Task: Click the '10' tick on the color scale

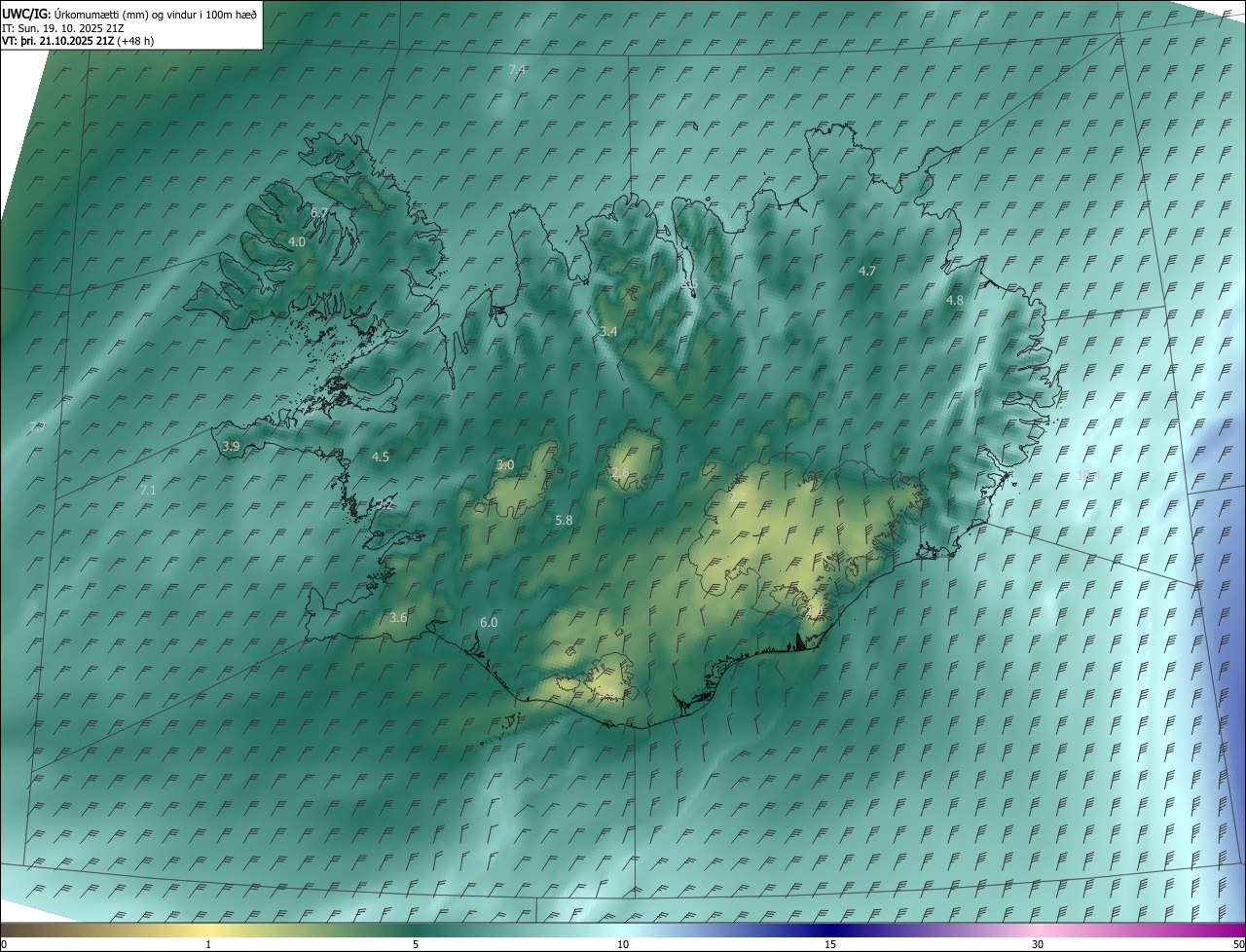Action: (623, 944)
